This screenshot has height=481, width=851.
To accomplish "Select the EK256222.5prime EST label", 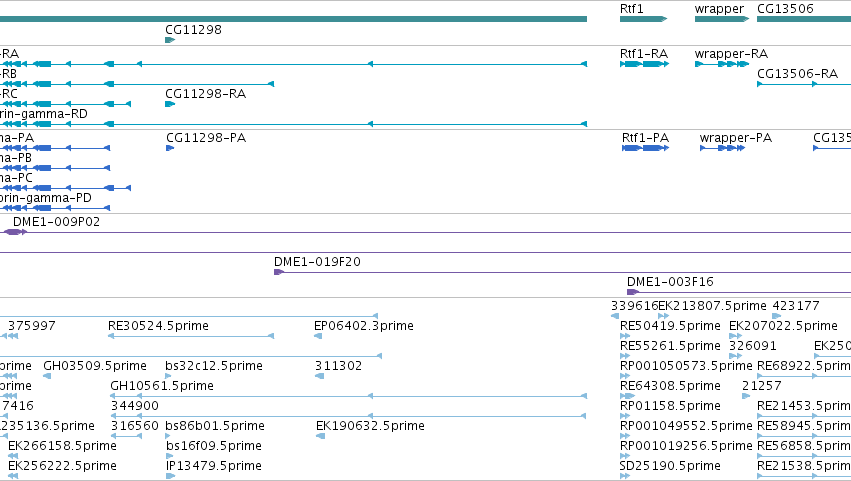I will 62,466.
